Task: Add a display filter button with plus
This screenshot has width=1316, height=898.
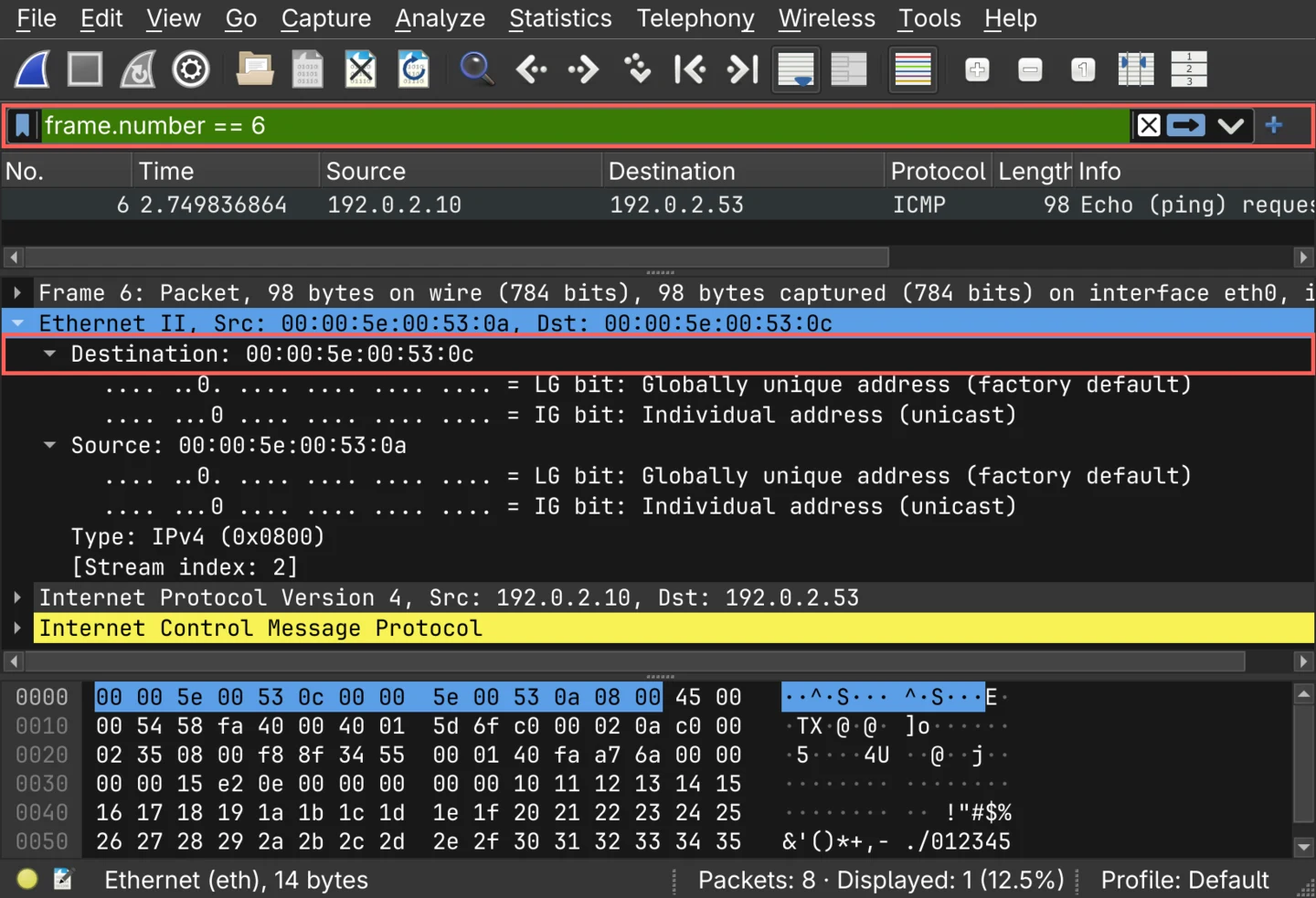Action: (x=1274, y=125)
